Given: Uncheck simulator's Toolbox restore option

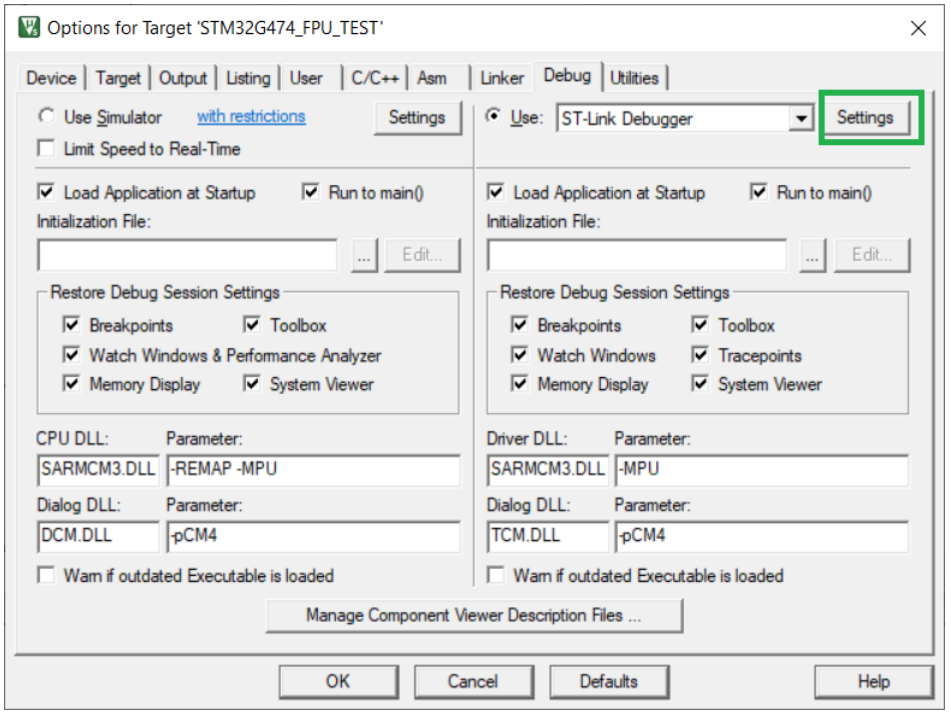Looking at the screenshot, I should (252, 325).
